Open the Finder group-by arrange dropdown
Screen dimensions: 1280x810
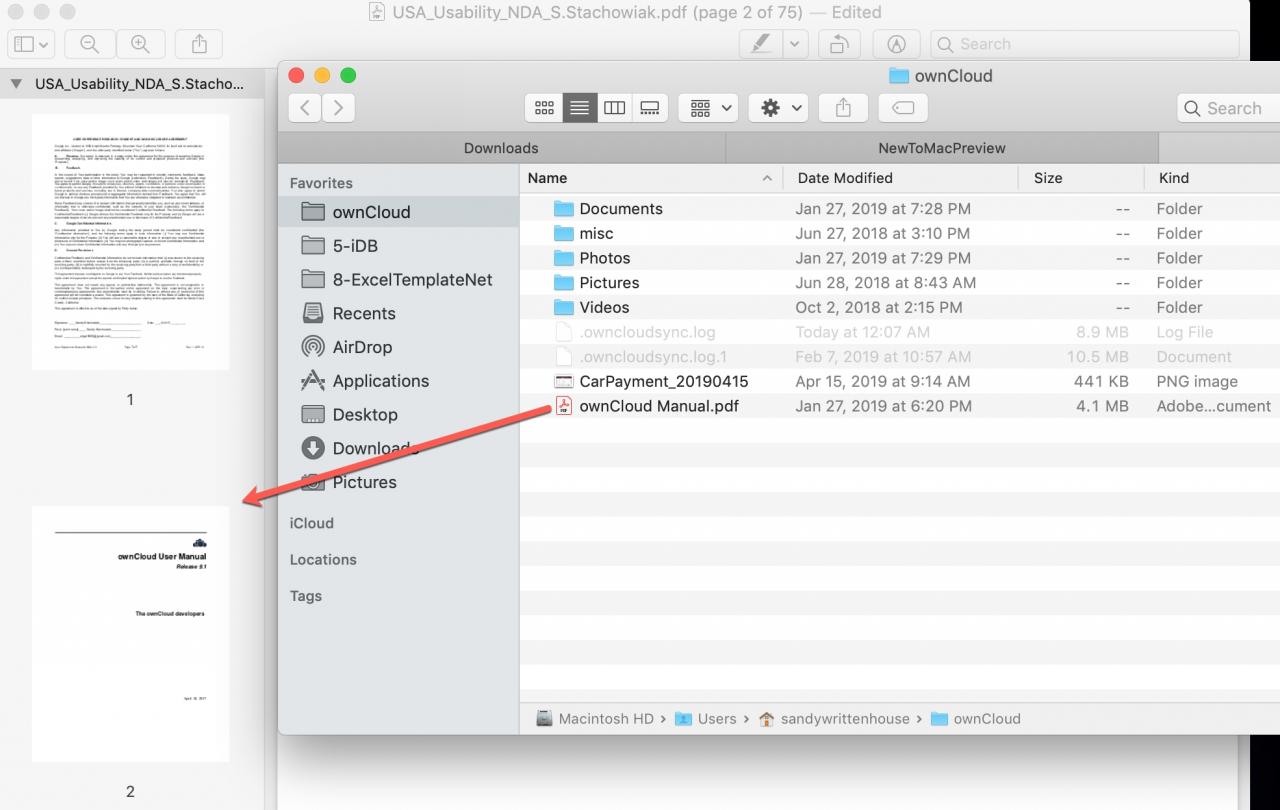pos(708,108)
